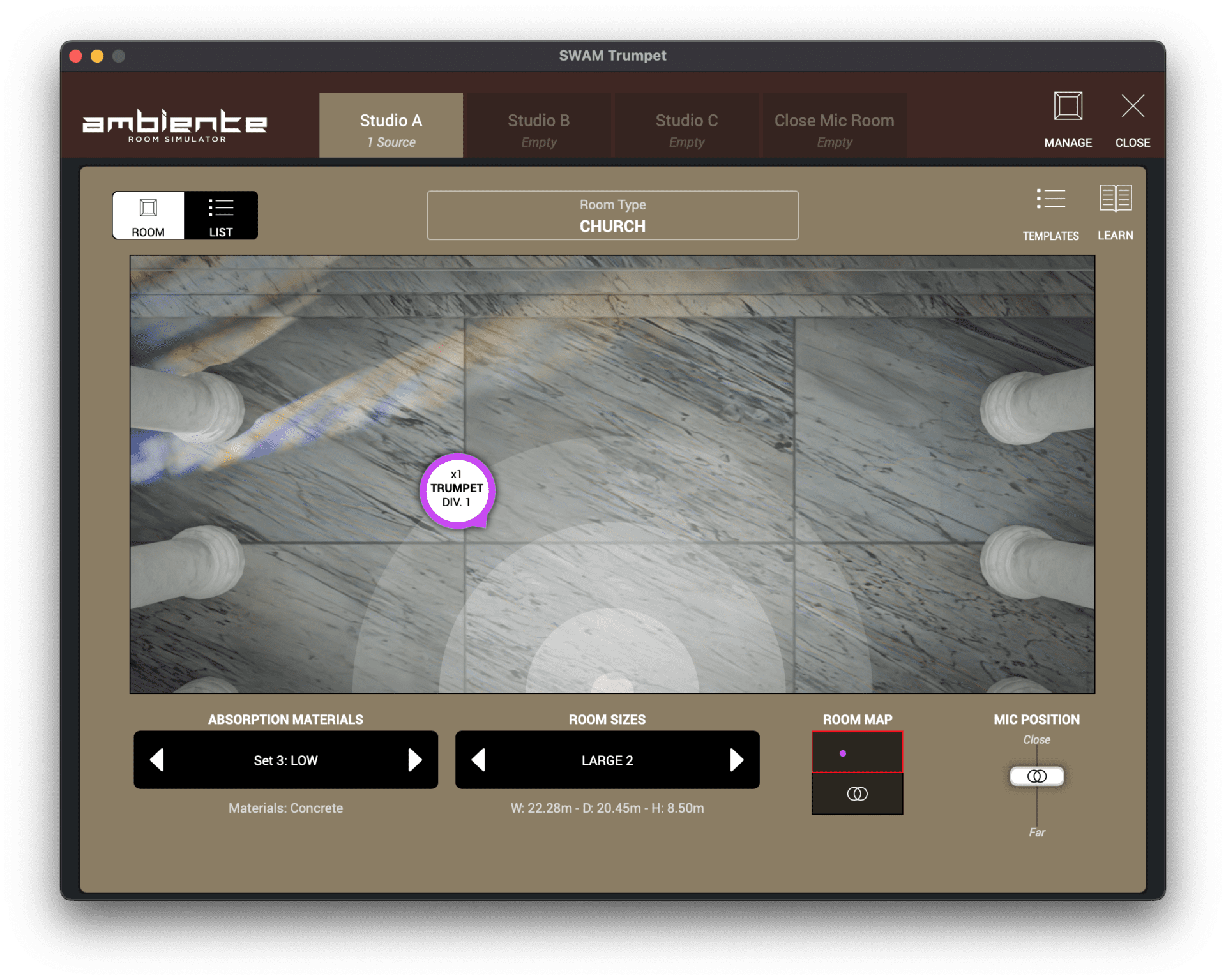Switch to the Close Mic Room tab
This screenshot has width=1226, height=980.
[834, 125]
